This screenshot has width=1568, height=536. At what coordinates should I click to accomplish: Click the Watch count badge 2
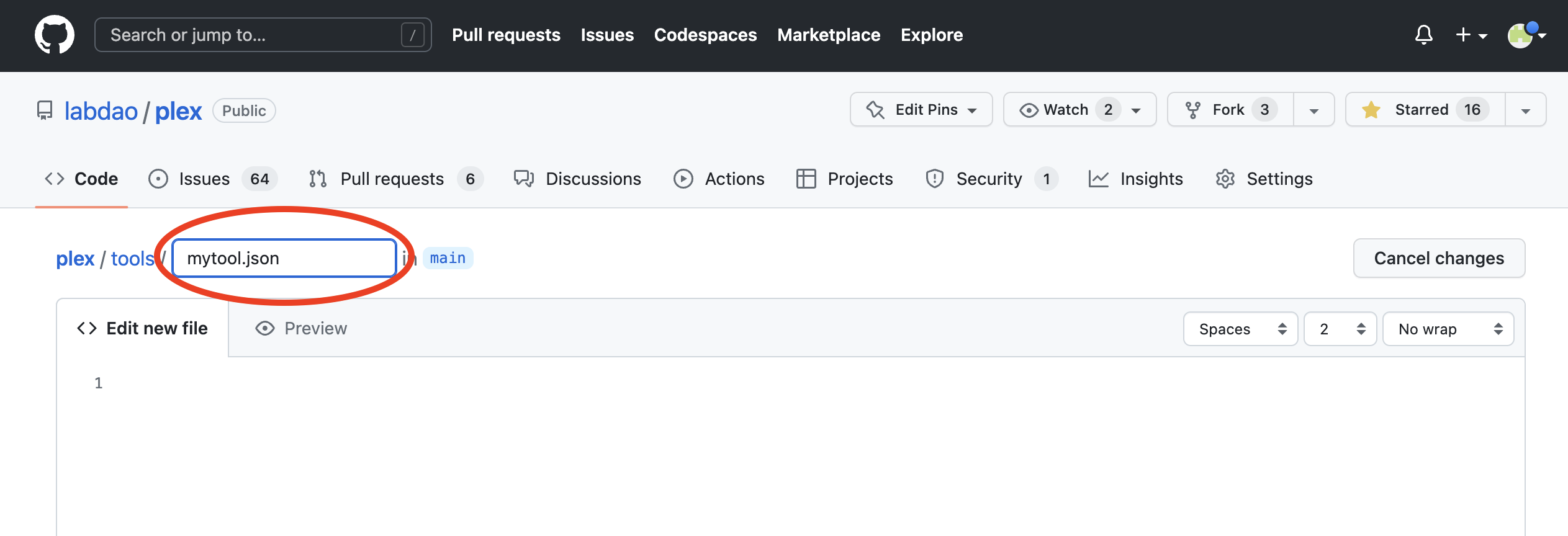click(1108, 110)
